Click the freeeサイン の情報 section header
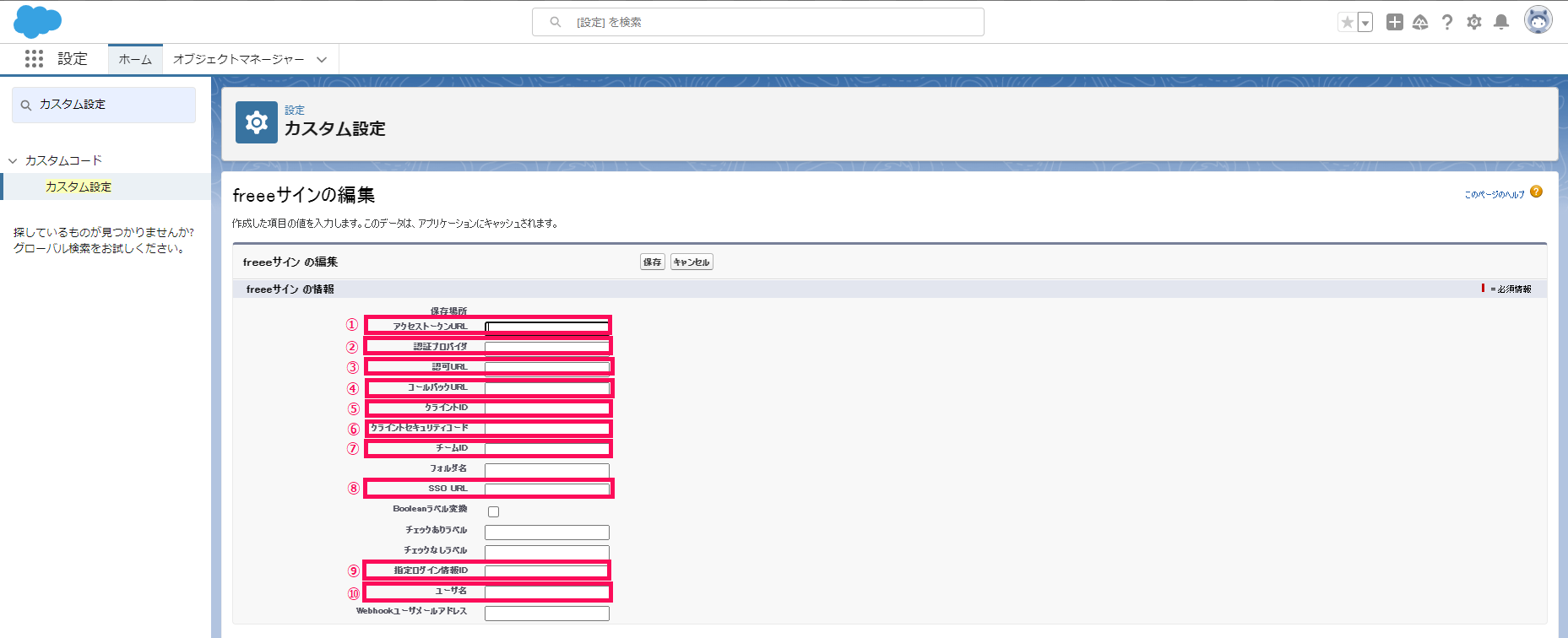 290,289
